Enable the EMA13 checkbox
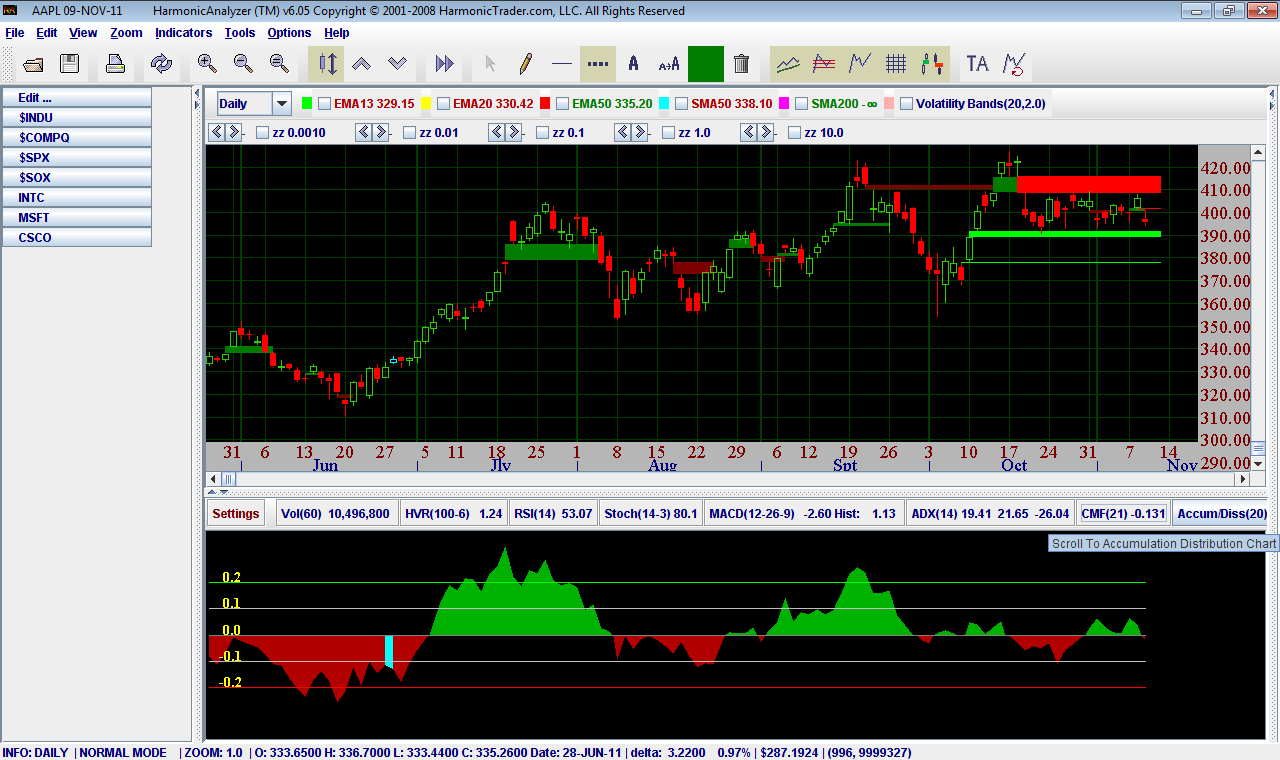This screenshot has width=1280, height=760. tap(324, 103)
